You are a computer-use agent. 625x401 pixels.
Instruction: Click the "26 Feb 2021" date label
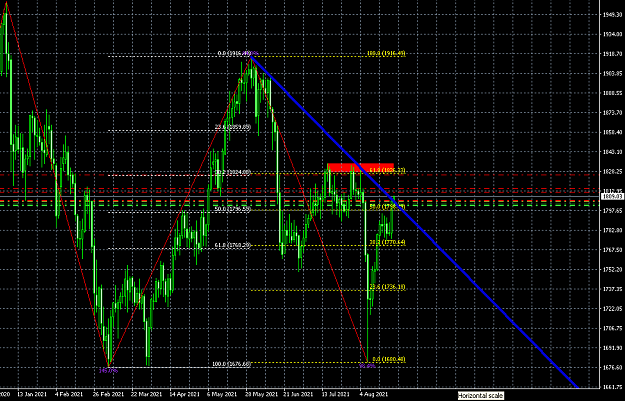click(108, 394)
